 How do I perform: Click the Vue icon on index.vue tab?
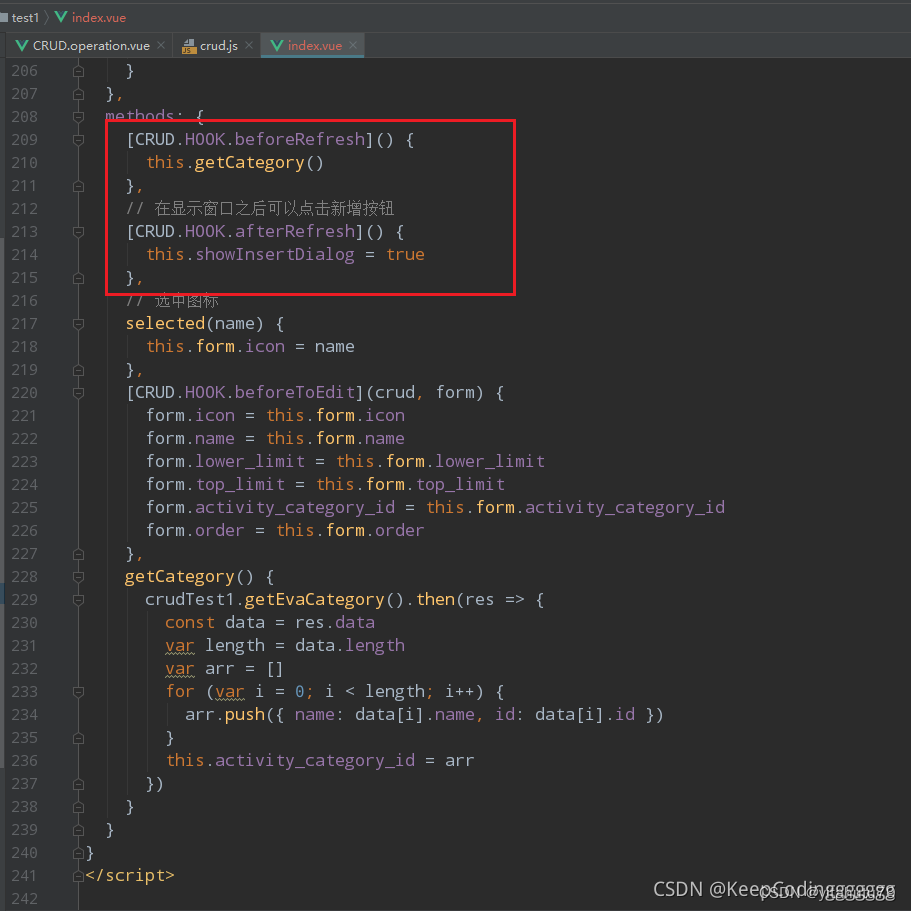277,45
